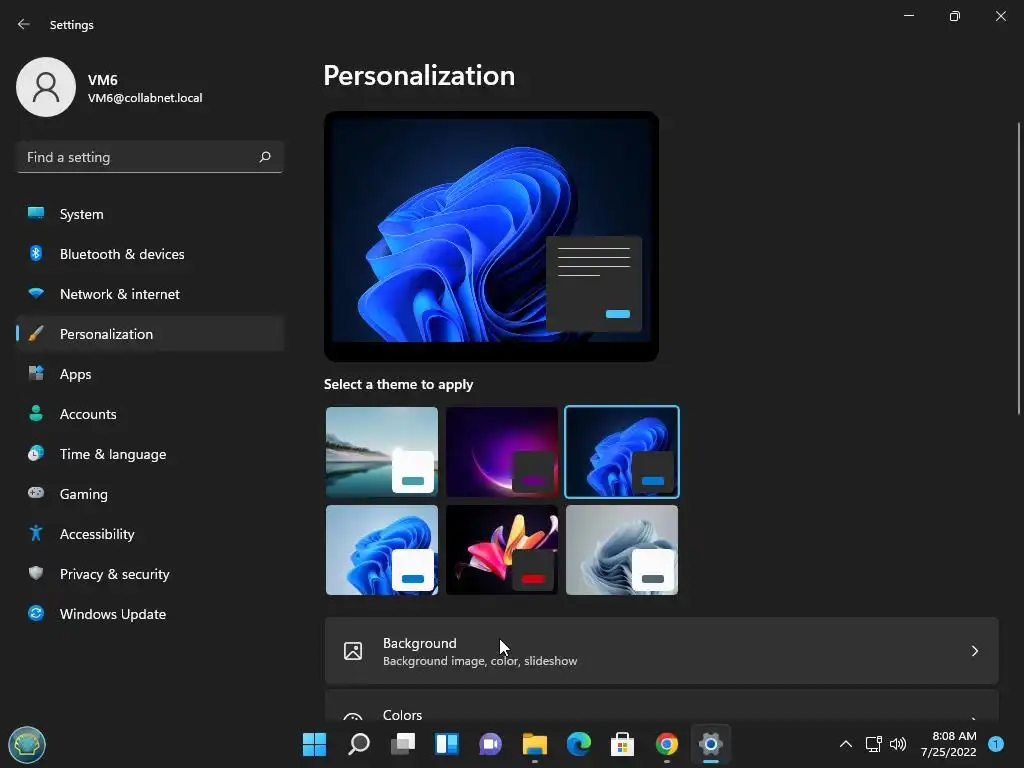Open Network & internet settings

(x=150, y=294)
